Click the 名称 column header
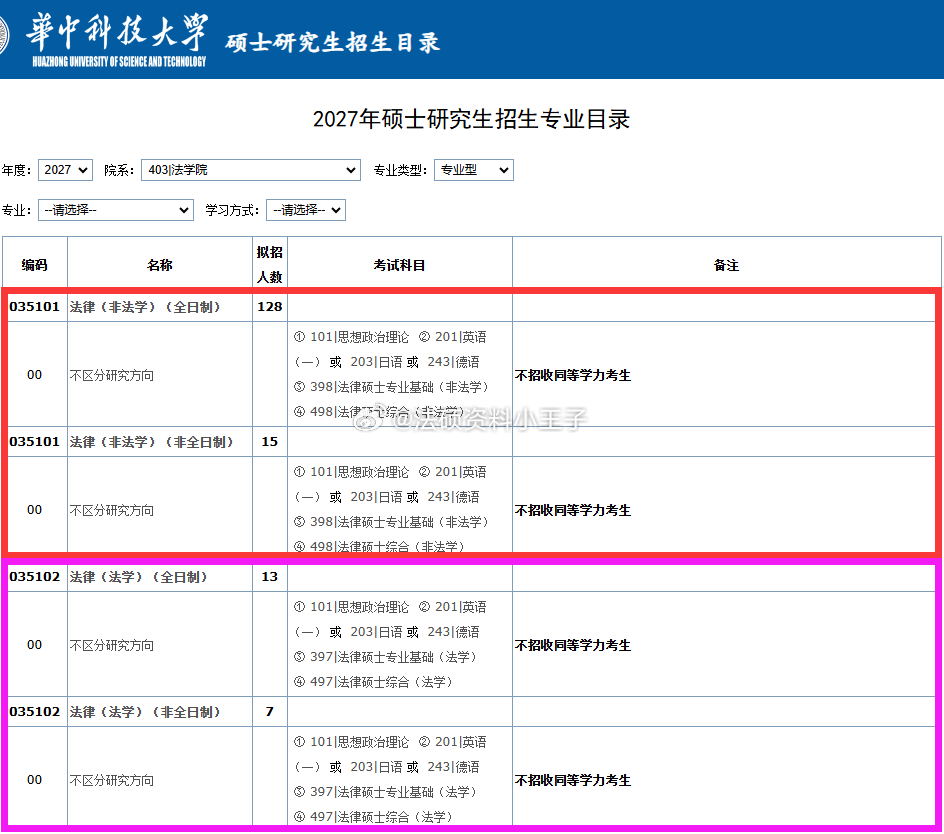Image resolution: width=944 pixels, height=834 pixels. tap(160, 265)
